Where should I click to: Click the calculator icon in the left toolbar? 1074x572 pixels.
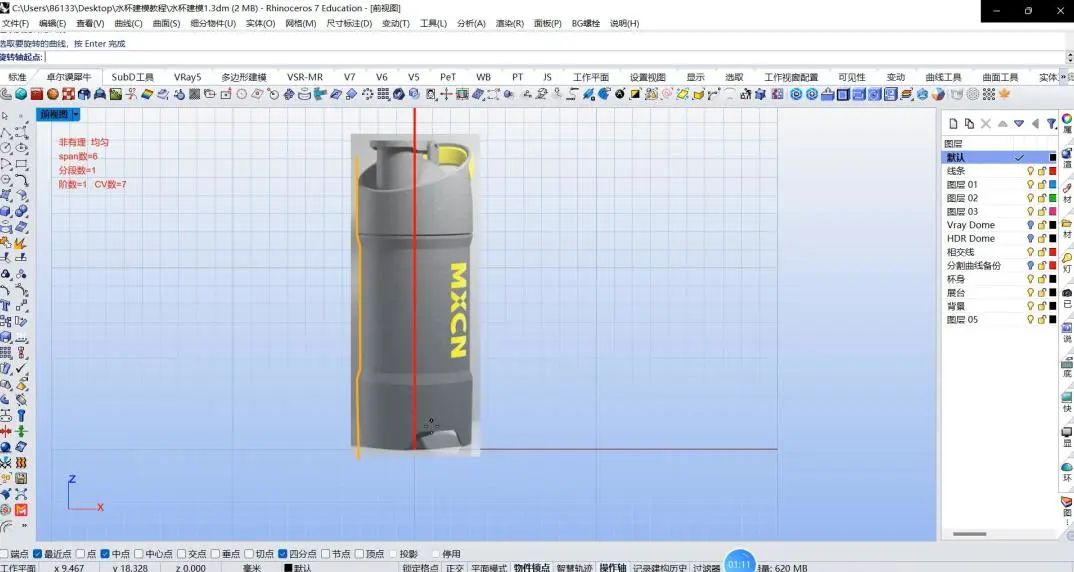pyautogui.click(x=21, y=478)
